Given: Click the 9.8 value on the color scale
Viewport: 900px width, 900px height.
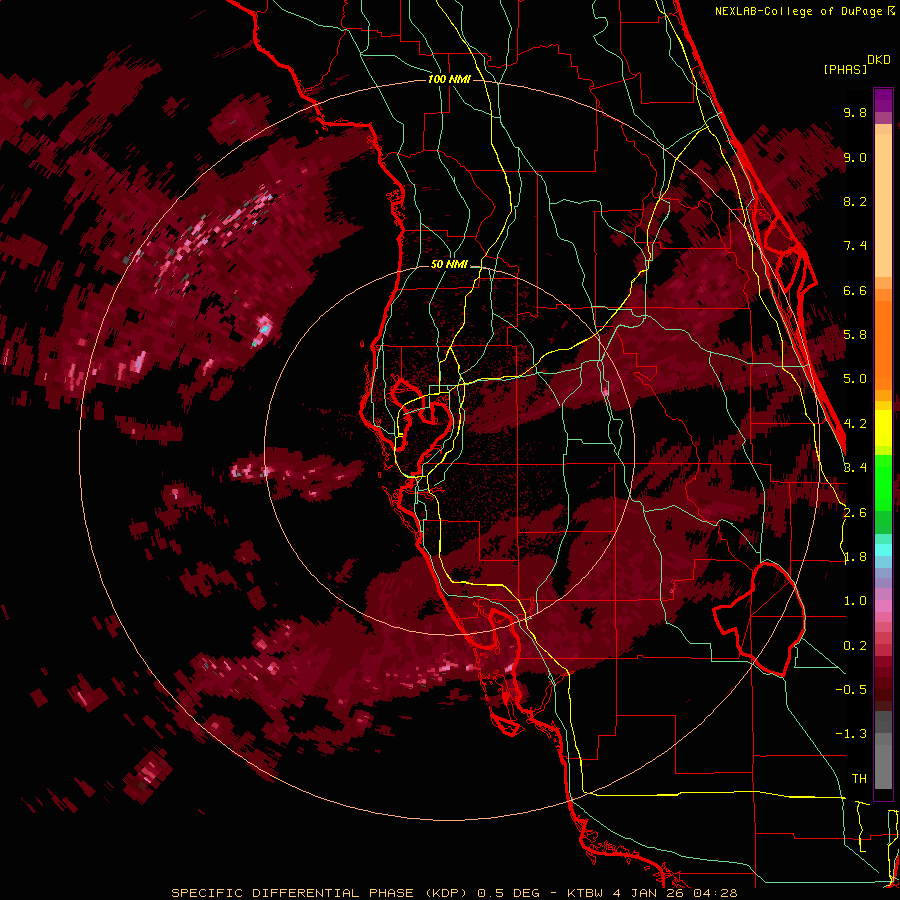Looking at the screenshot, I should pos(855,112).
